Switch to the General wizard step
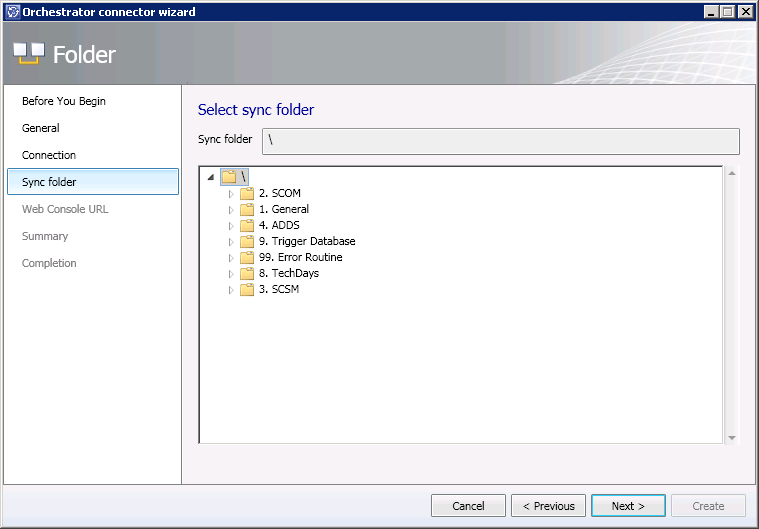 [41, 128]
